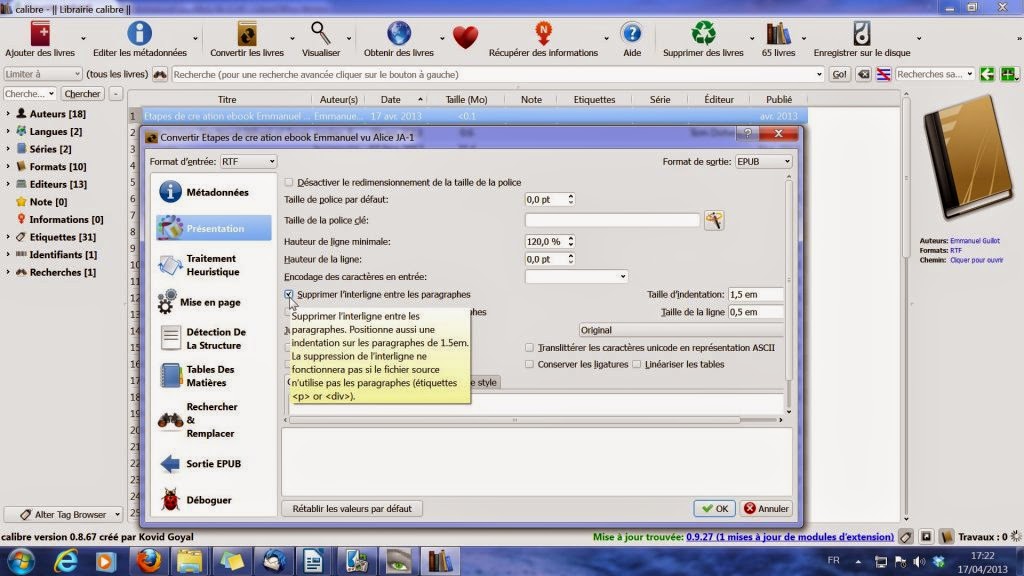Click the volume icon in system tray
Image resolution: width=1024 pixels, height=576 pixels.
click(x=920, y=562)
